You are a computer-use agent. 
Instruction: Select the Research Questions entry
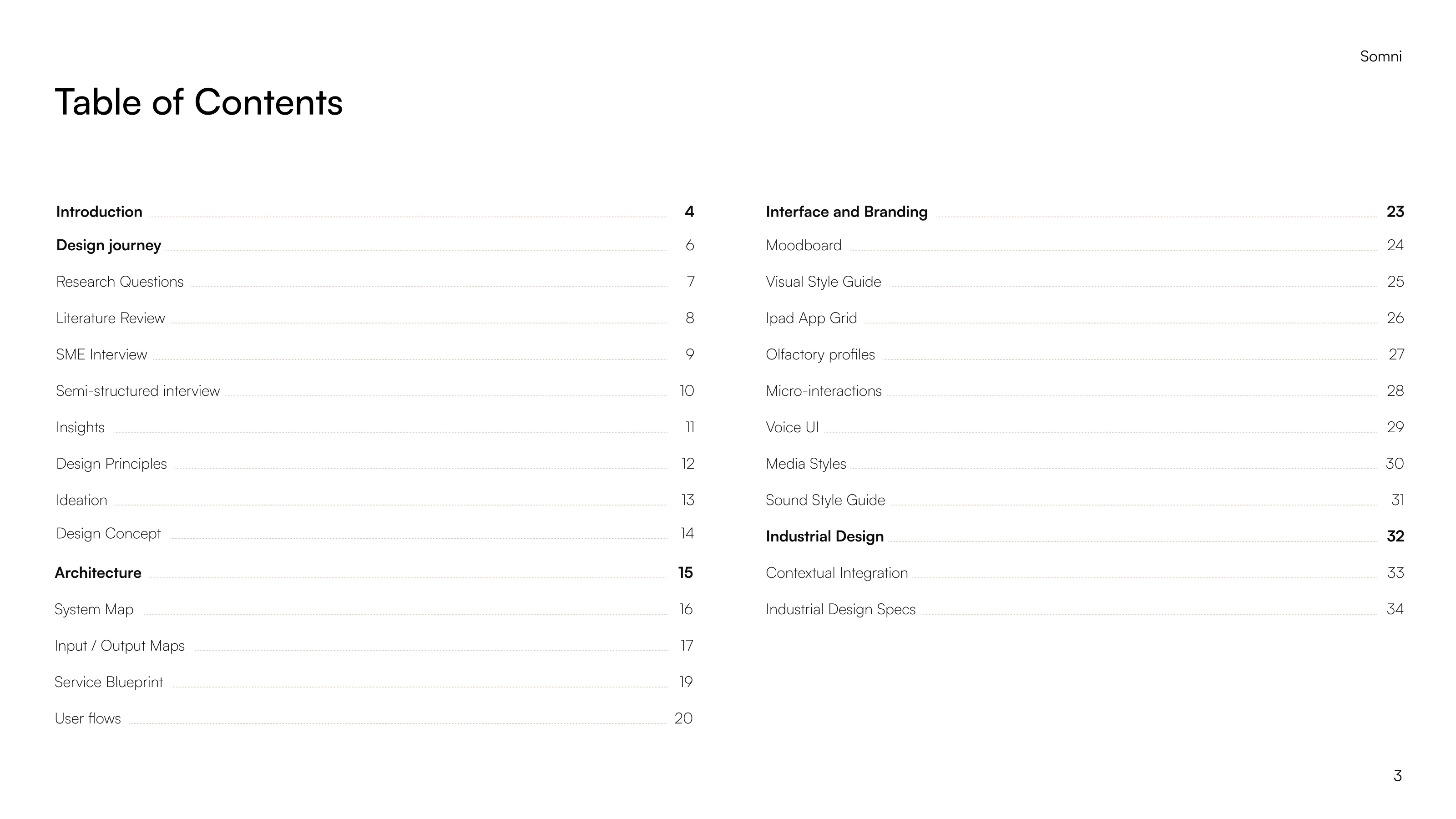(x=120, y=282)
